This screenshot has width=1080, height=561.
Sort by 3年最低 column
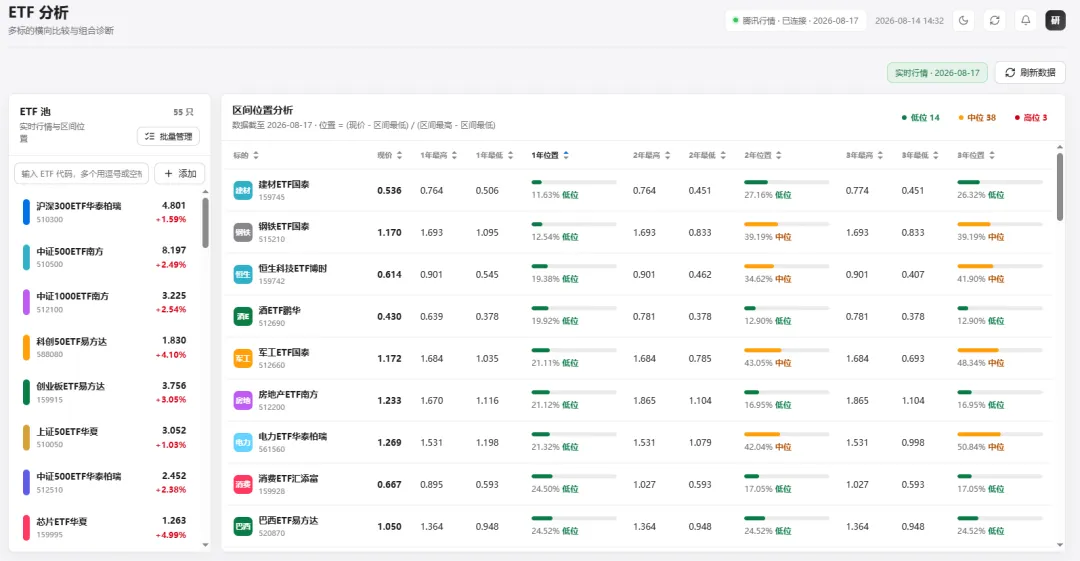[920, 155]
